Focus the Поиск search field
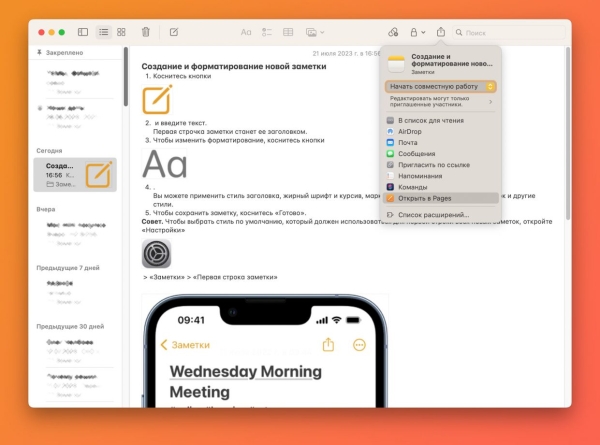Screen dimensions: 600x445 509,33
